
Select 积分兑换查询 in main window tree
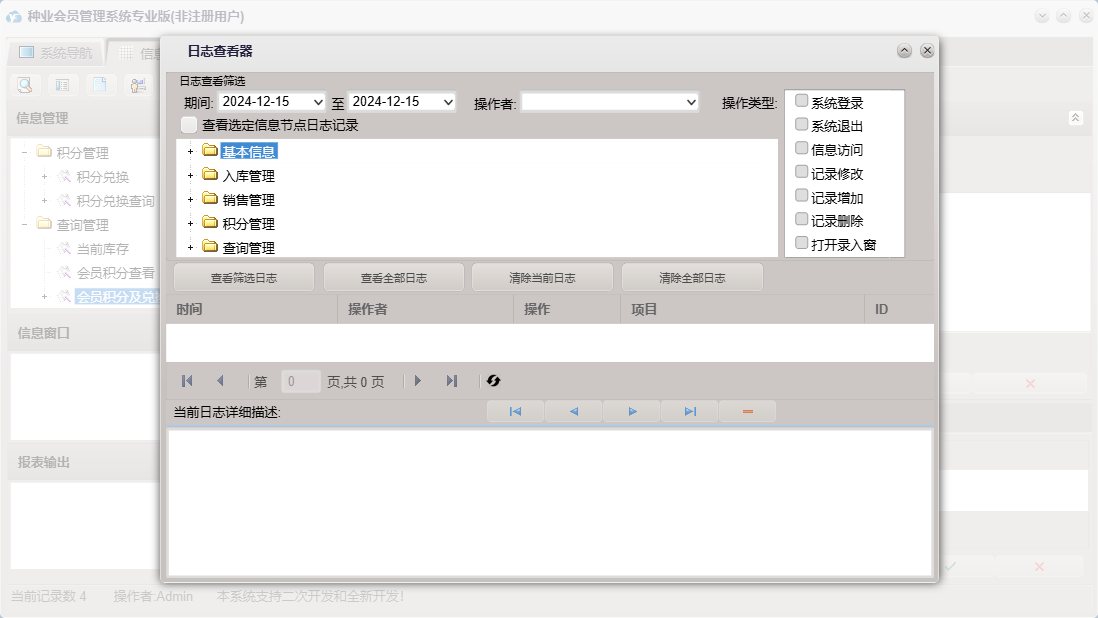click(x=116, y=201)
